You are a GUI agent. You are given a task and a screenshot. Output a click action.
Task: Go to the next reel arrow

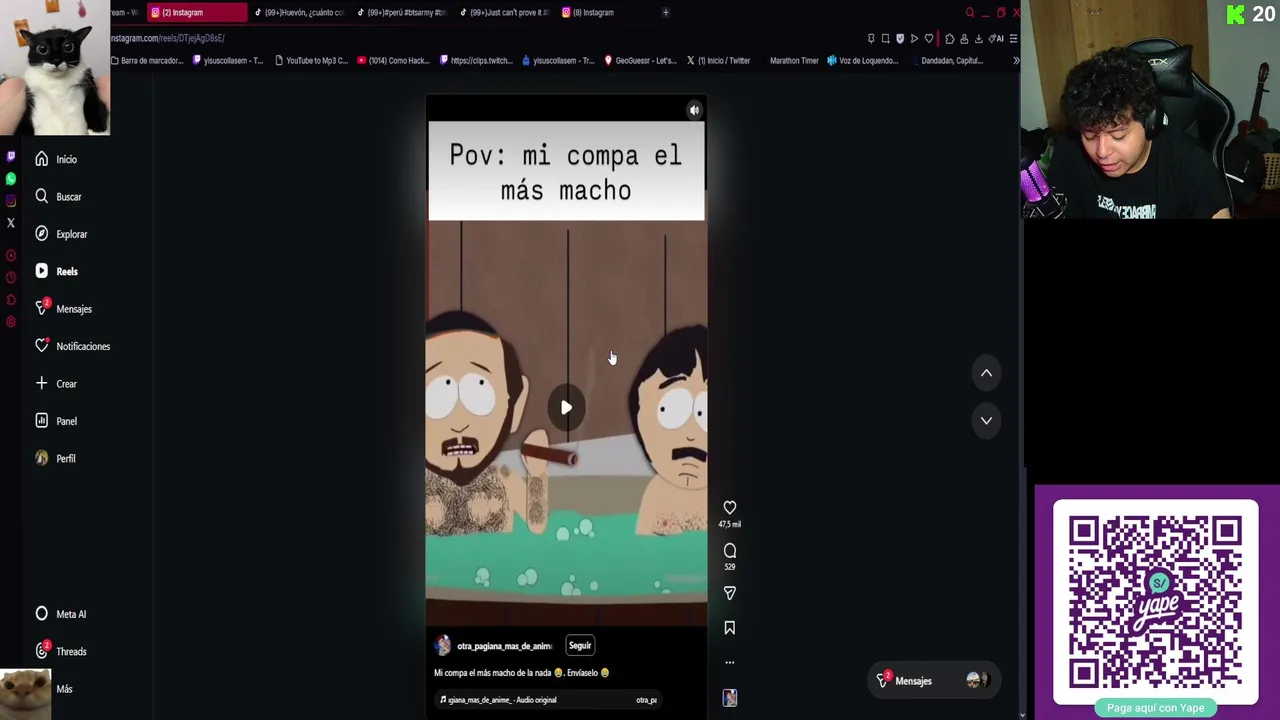tap(986, 421)
